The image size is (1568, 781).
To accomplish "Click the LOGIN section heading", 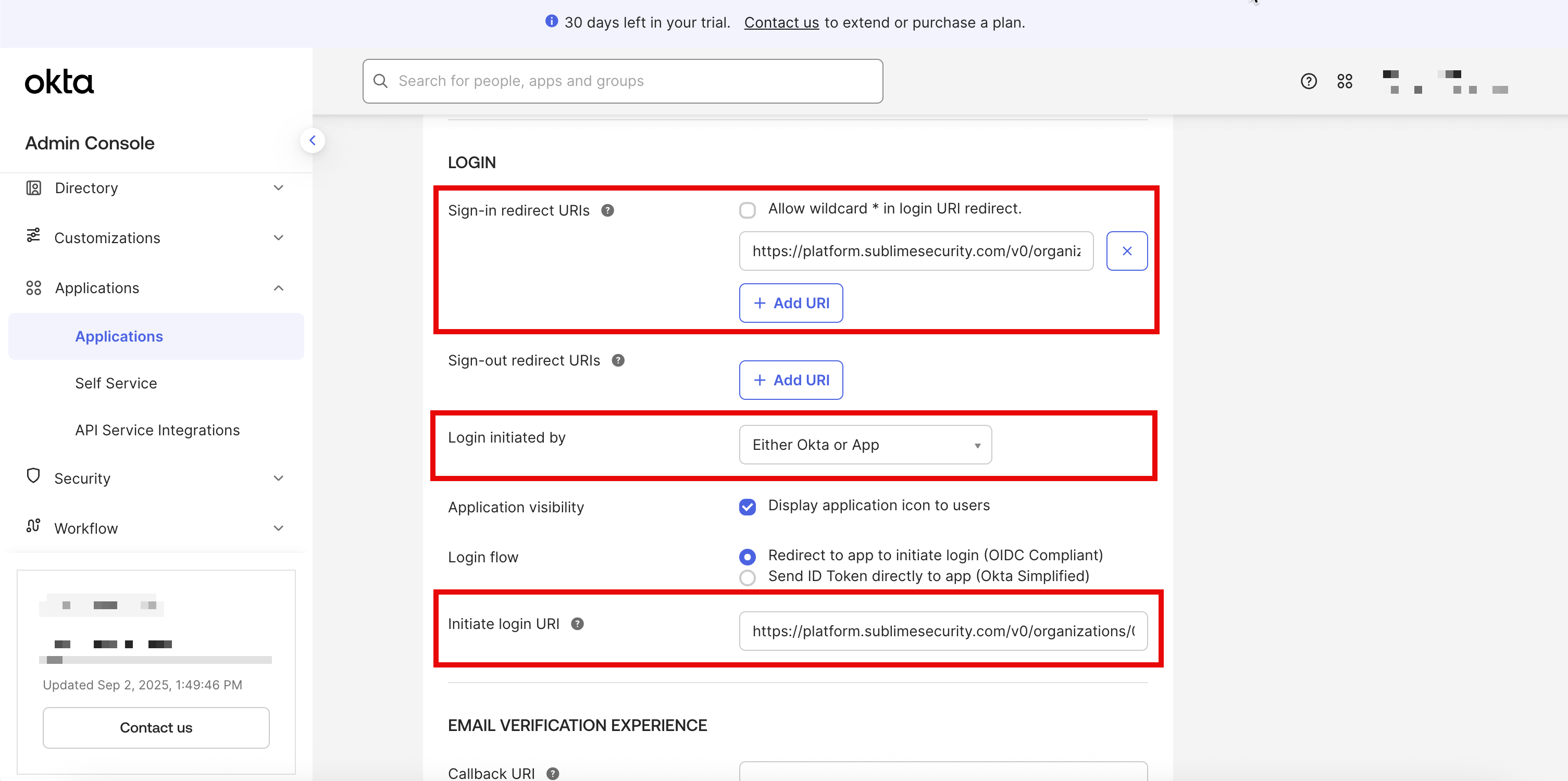I will (x=472, y=162).
